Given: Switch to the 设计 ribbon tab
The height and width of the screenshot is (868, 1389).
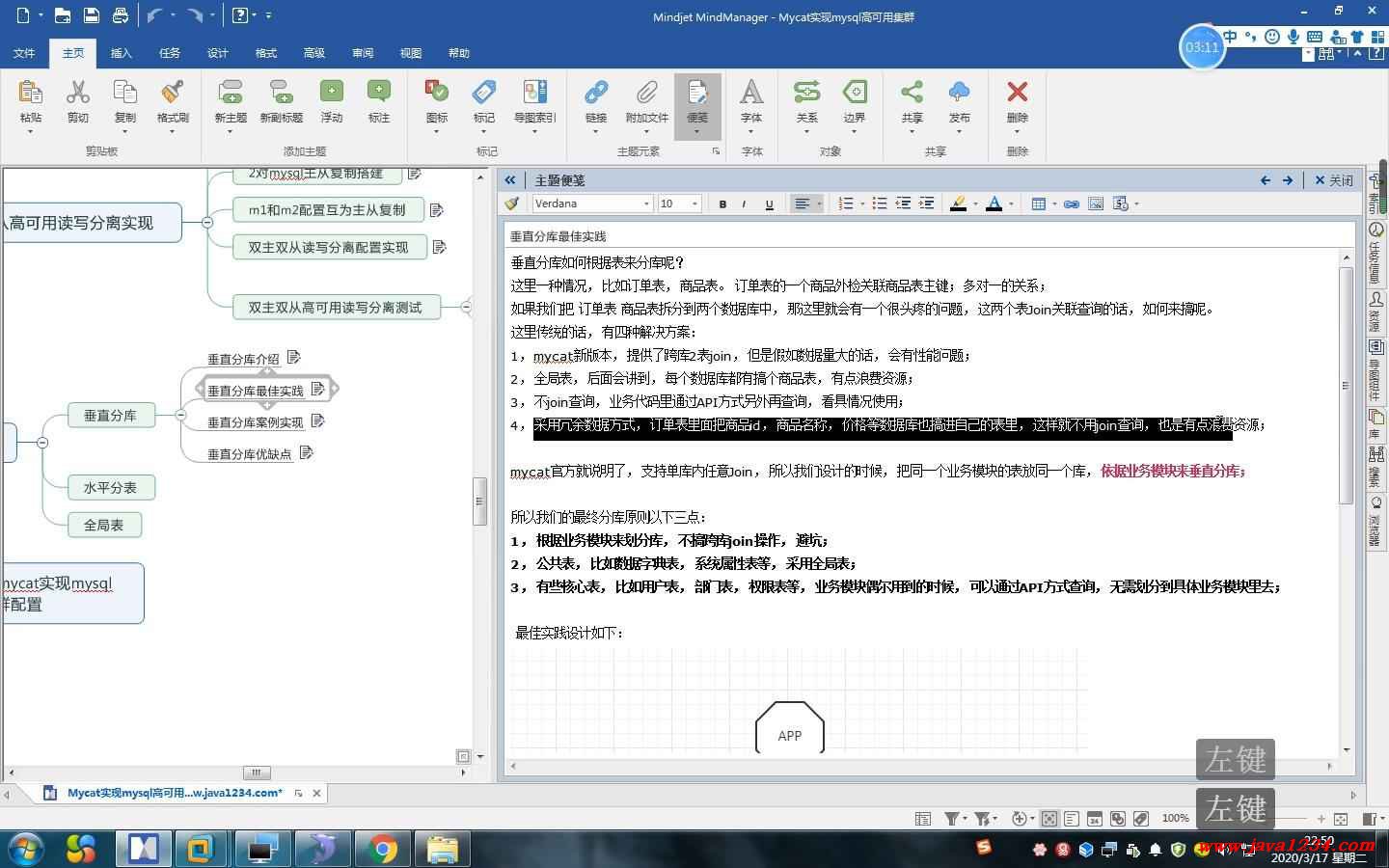Looking at the screenshot, I should click(x=218, y=53).
